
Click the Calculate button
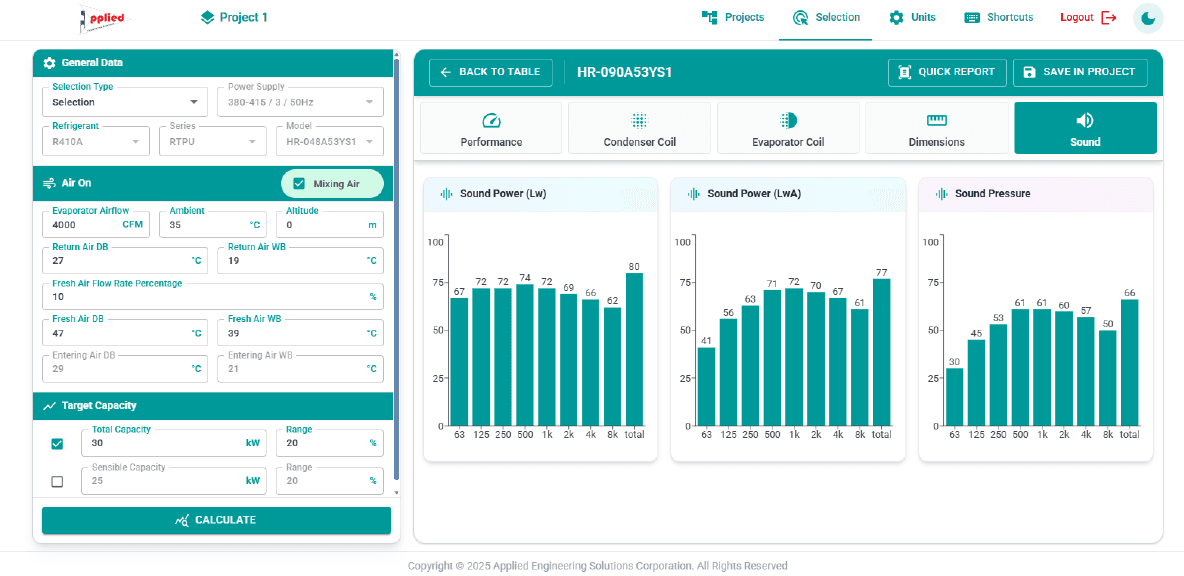[216, 520]
